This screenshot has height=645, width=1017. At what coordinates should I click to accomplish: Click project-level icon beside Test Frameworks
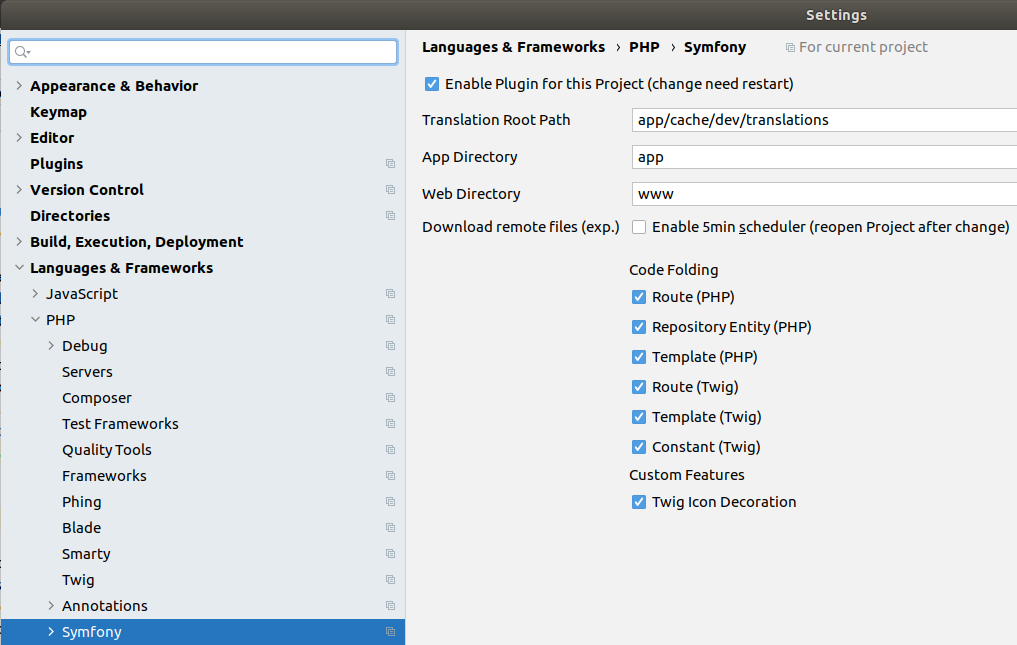tap(390, 424)
